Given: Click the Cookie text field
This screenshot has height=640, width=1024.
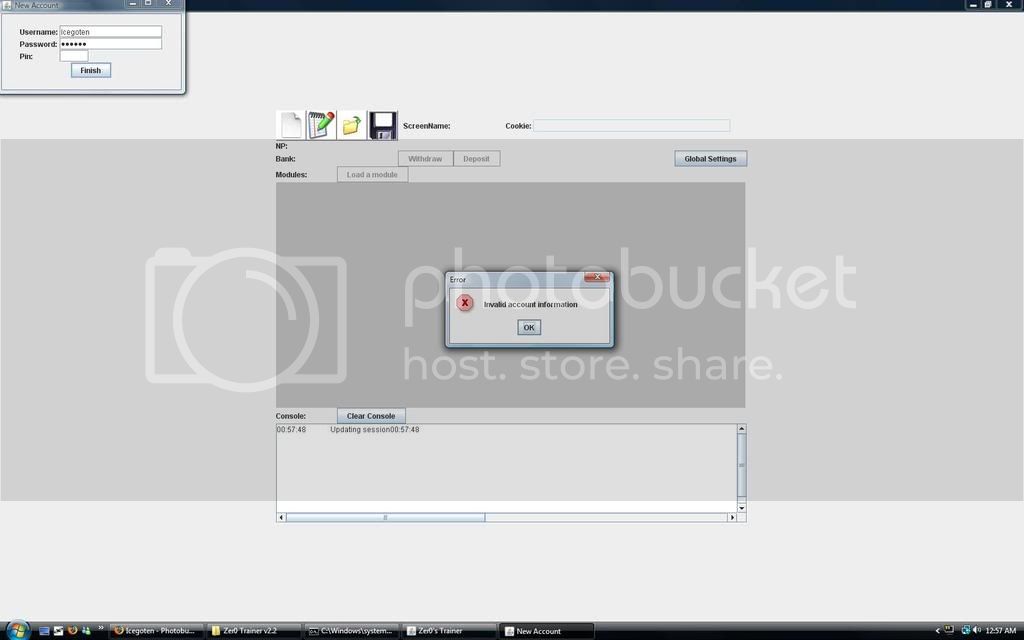Looking at the screenshot, I should click(631, 126).
